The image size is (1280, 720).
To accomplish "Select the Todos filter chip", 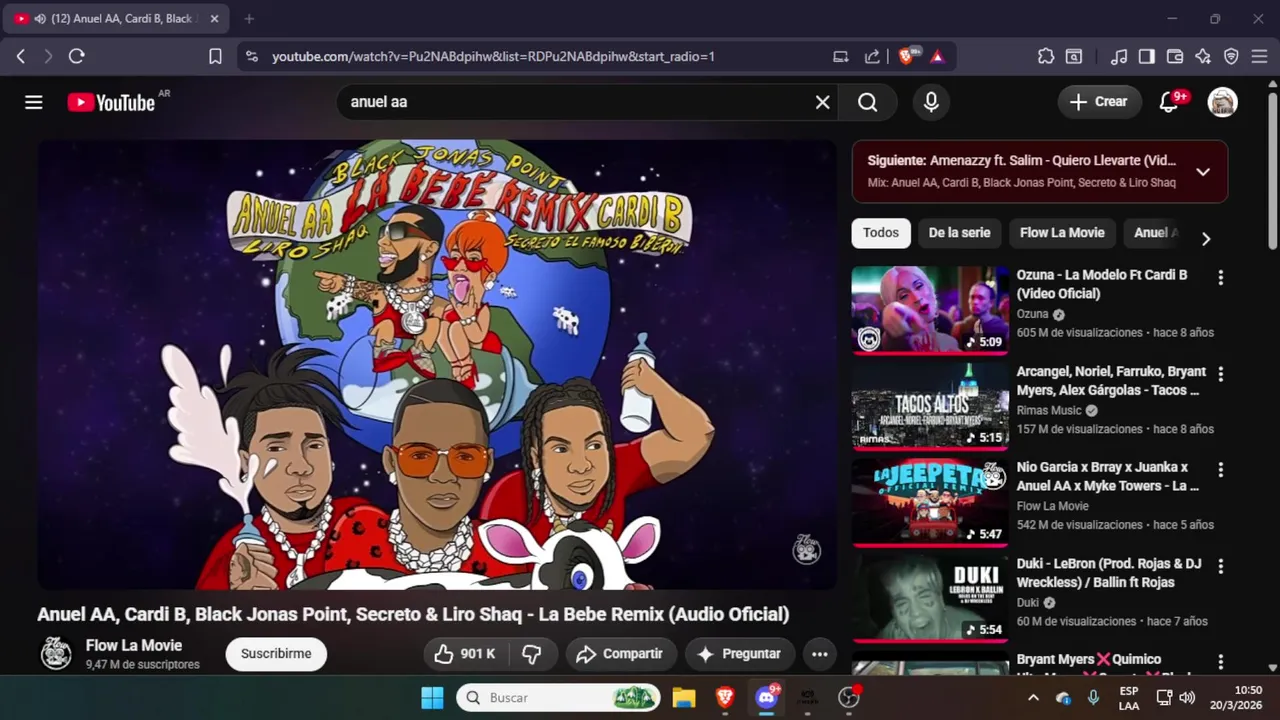I will pos(881,233).
